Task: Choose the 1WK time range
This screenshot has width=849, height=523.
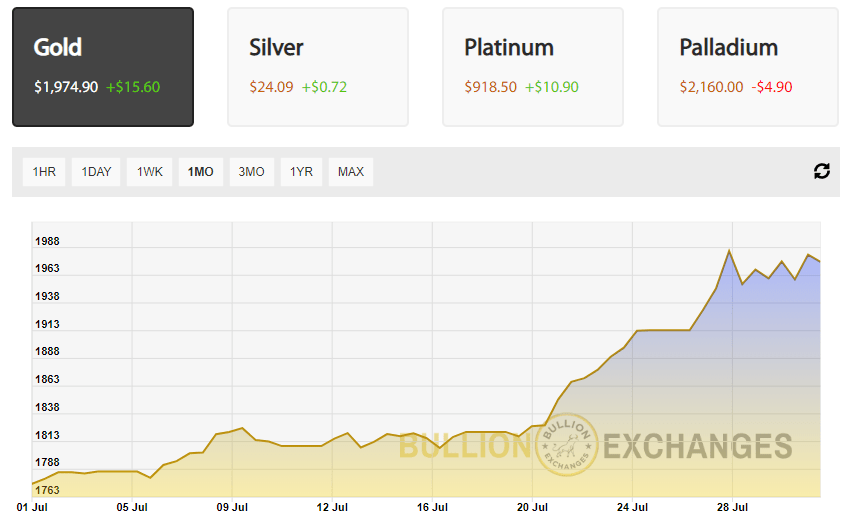Action: point(150,172)
